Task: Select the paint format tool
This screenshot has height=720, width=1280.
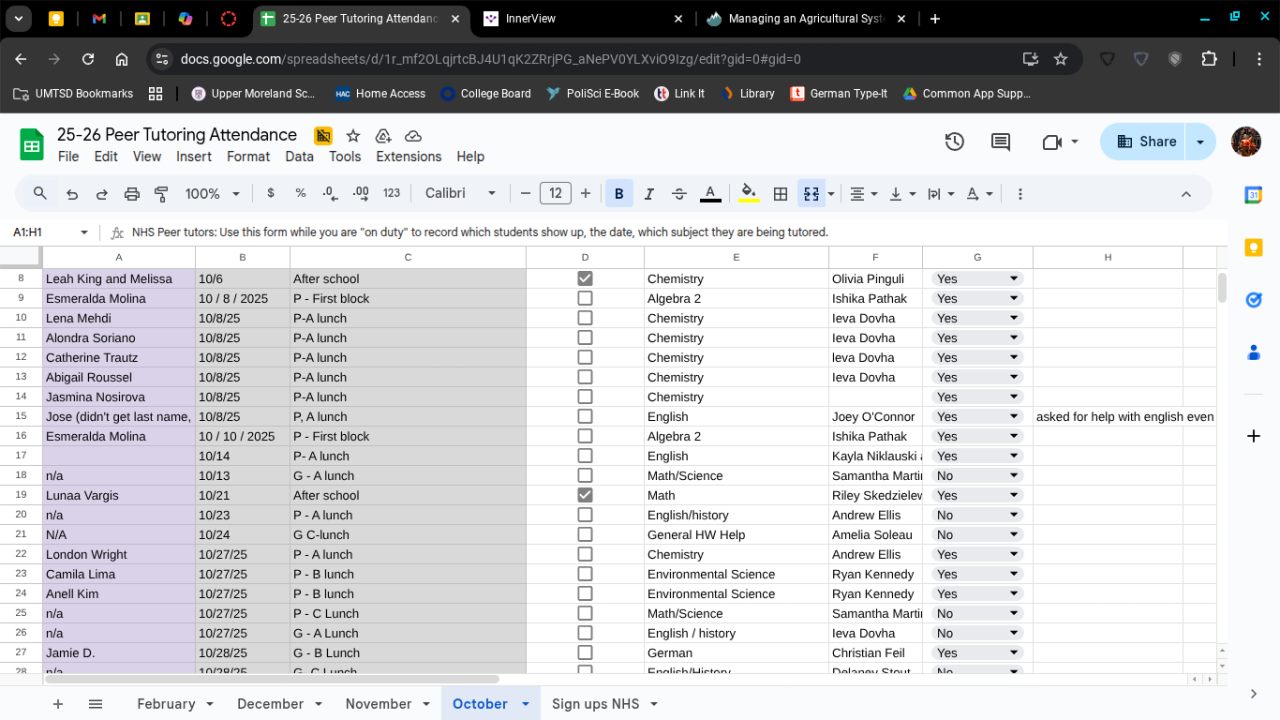Action: (x=162, y=194)
